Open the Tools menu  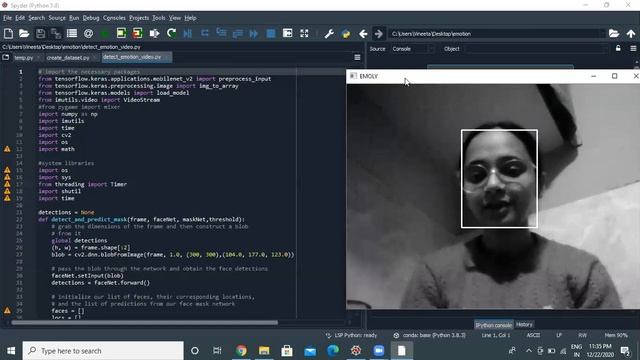(x=159, y=18)
